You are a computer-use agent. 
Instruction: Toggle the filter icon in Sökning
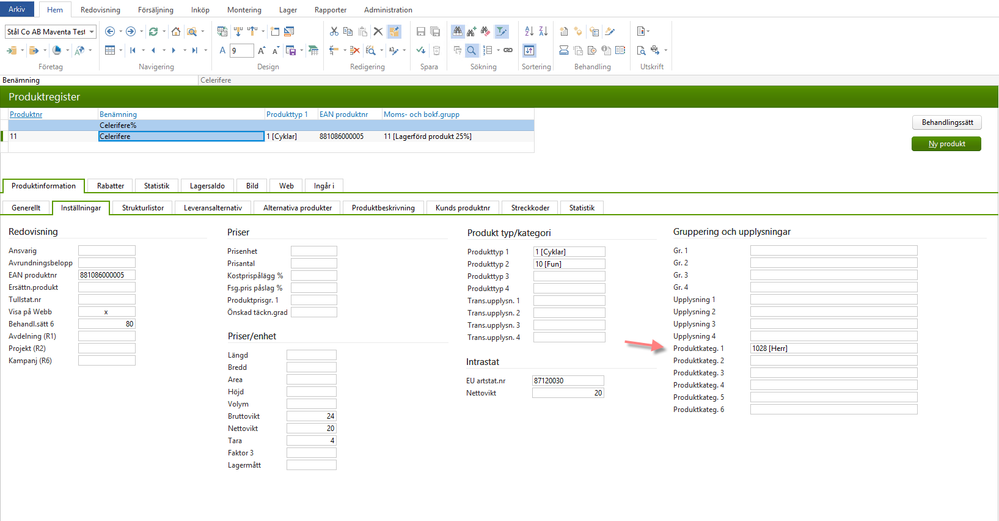[501, 31]
